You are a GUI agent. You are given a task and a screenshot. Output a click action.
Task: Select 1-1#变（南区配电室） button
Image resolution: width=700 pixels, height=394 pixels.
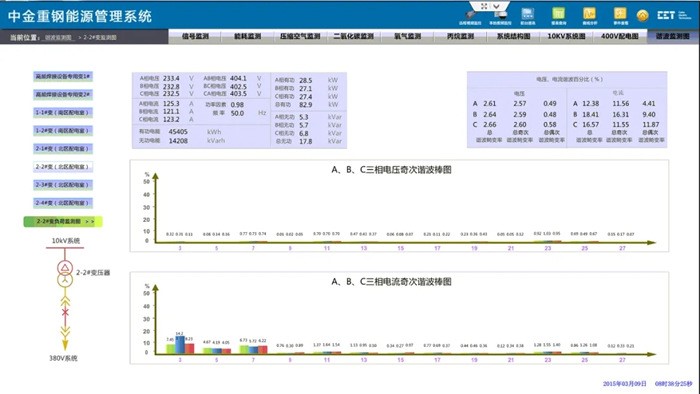pyautogui.click(x=63, y=112)
